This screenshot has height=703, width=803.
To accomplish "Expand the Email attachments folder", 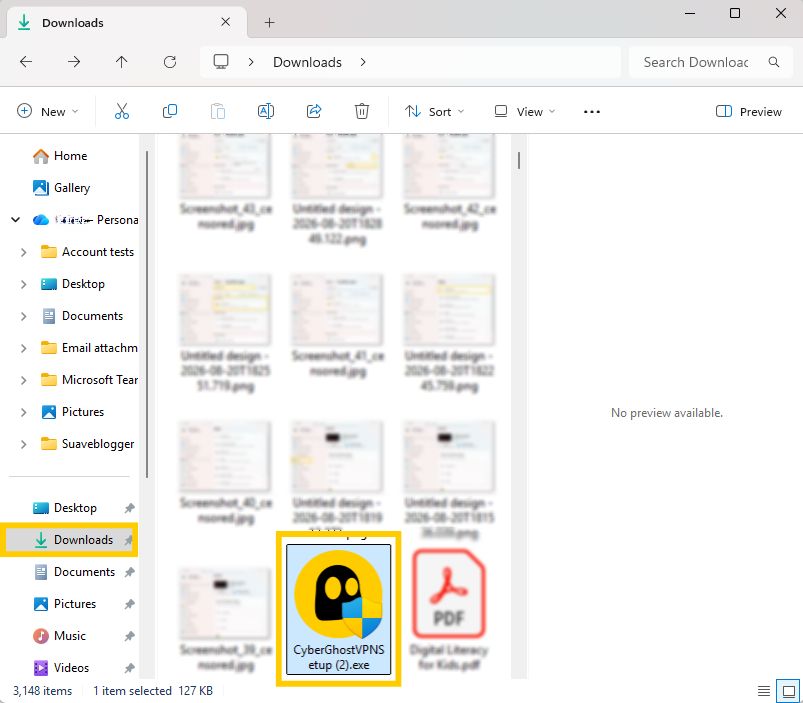I will pyautogui.click(x=24, y=348).
